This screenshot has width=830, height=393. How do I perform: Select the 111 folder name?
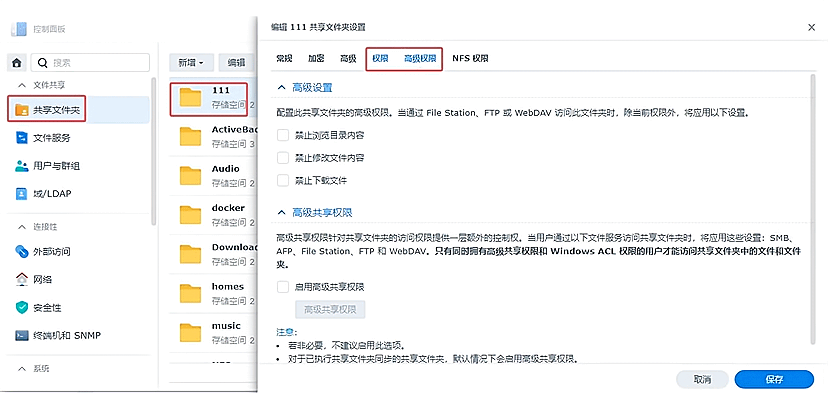pyautogui.click(x=220, y=91)
